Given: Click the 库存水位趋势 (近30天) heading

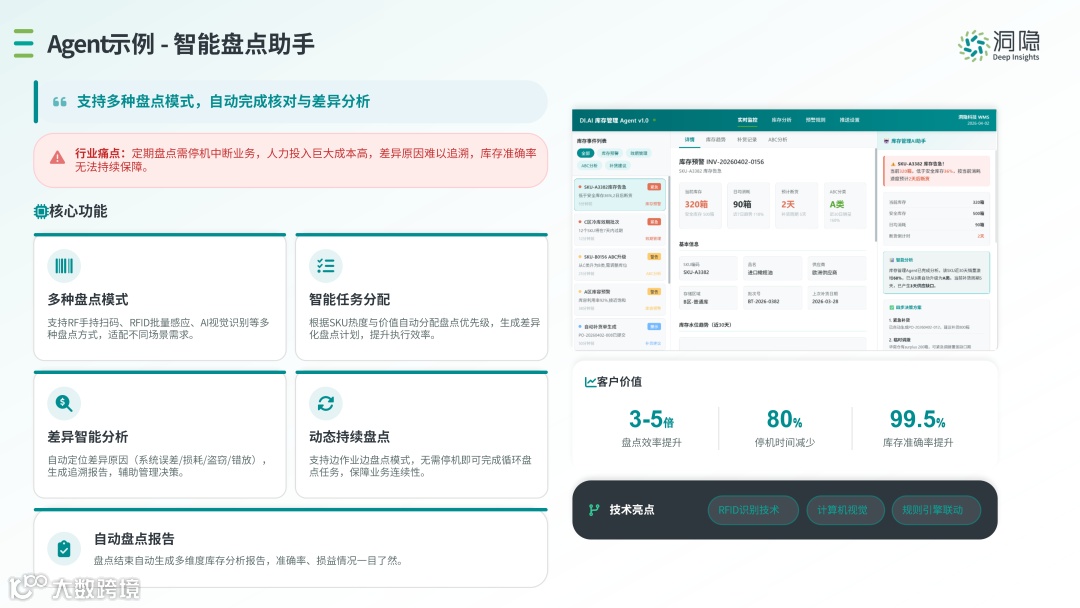Looking at the screenshot, I should [705, 325].
